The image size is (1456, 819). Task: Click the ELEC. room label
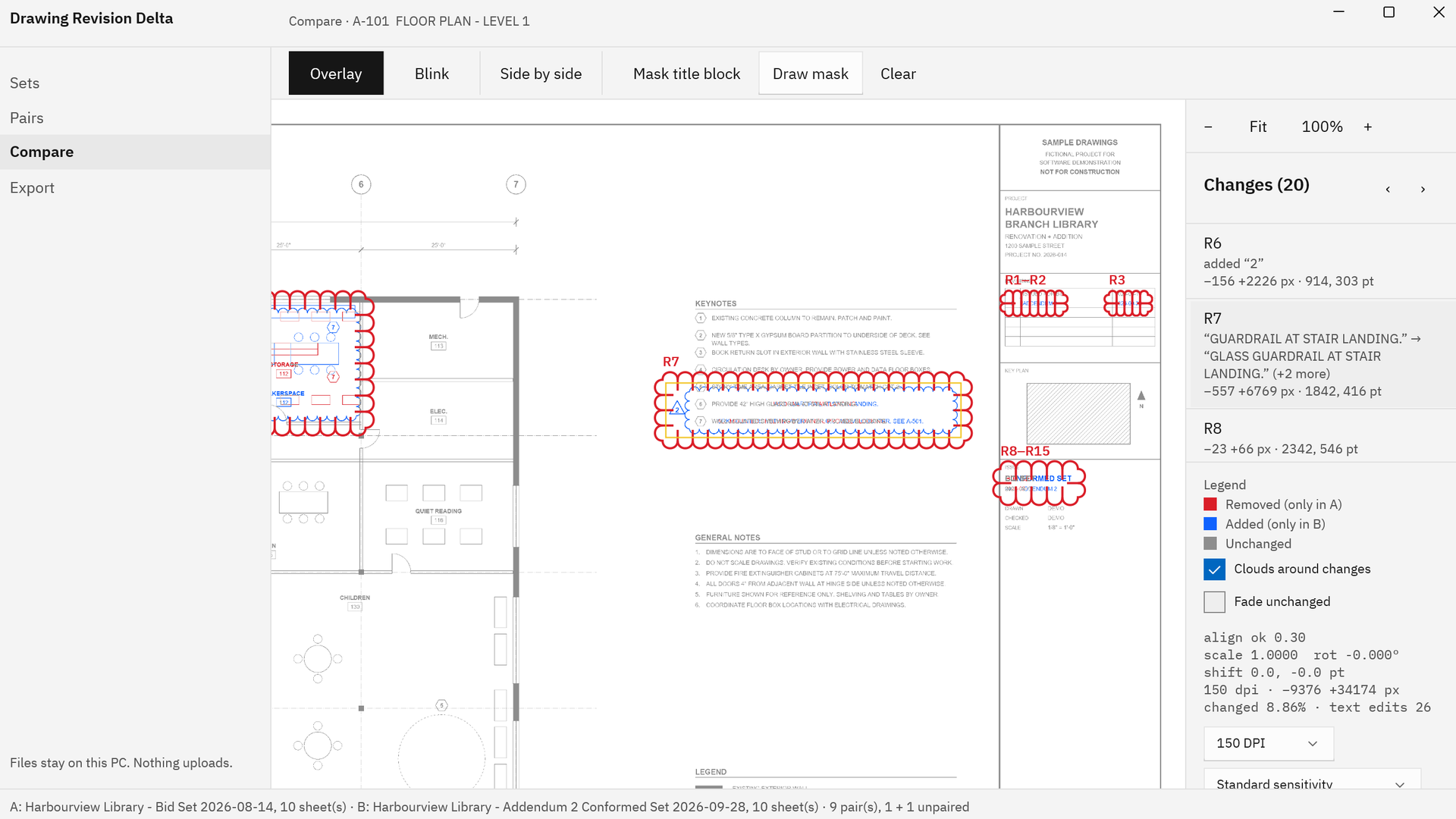click(x=438, y=411)
